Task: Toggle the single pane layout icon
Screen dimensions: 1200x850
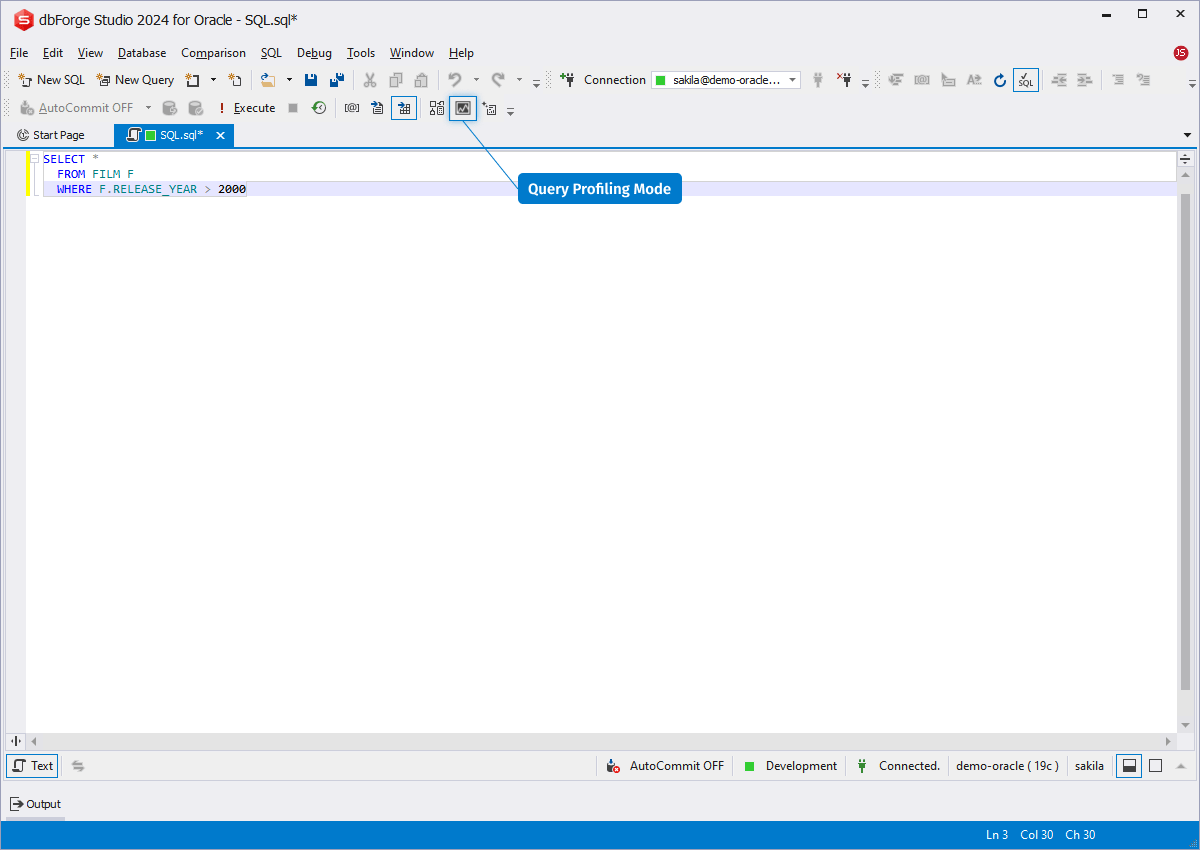Action: tap(1155, 766)
